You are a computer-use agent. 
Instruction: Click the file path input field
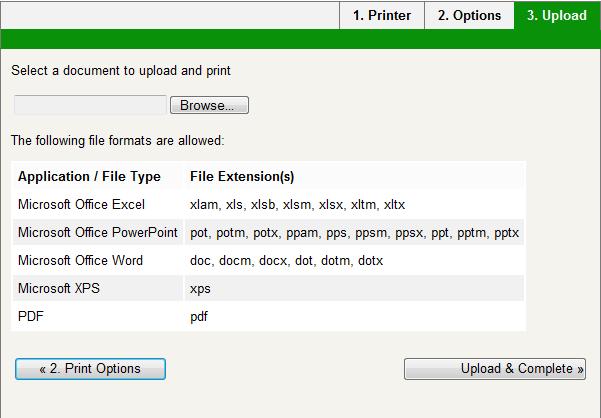click(x=90, y=105)
